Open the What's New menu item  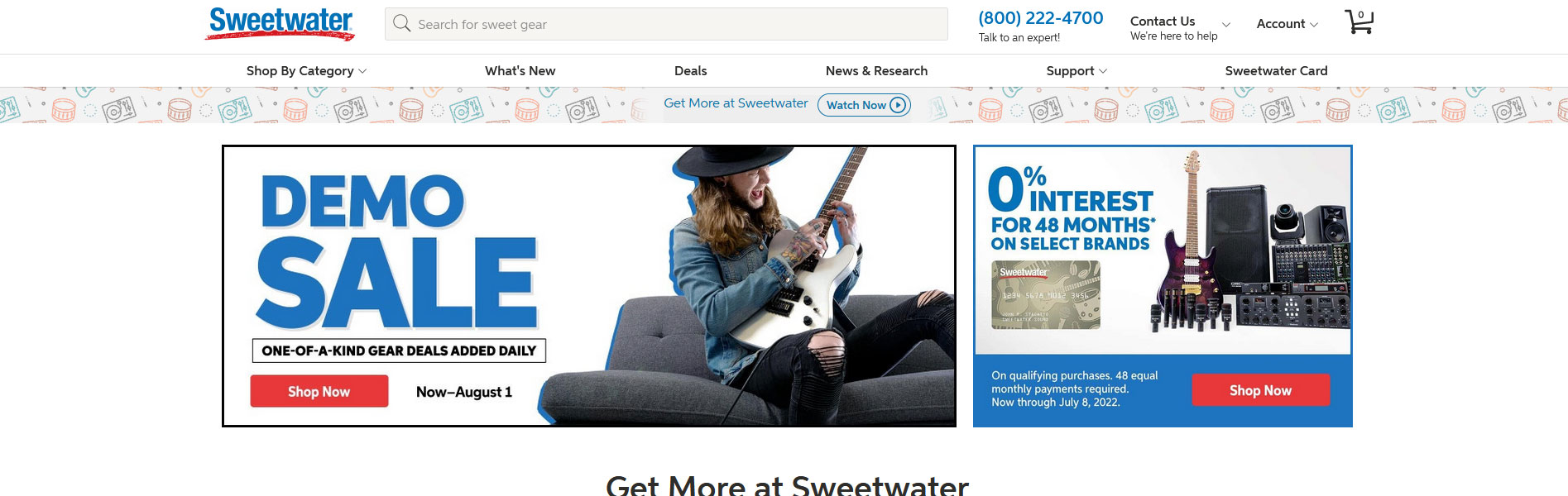520,71
